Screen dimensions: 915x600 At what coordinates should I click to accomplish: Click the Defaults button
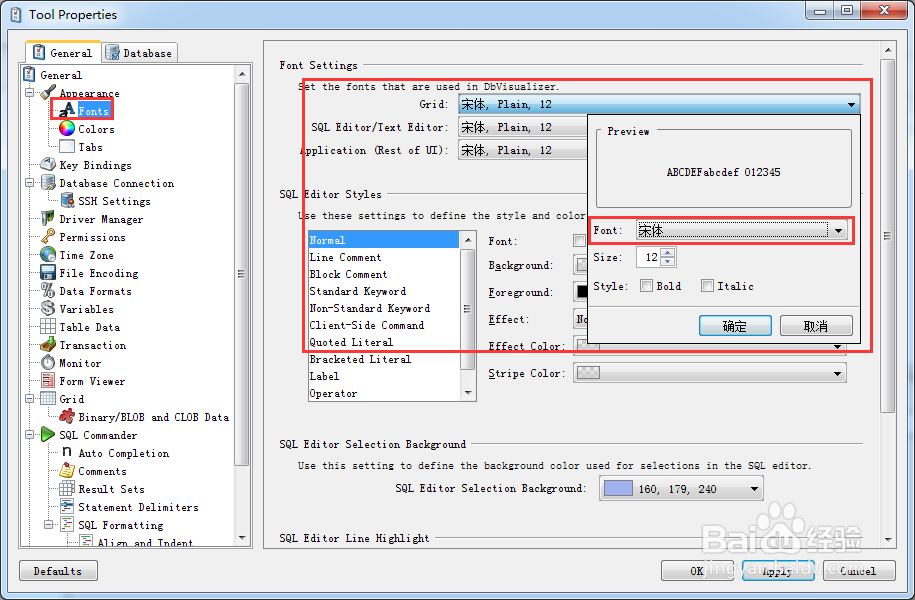58,571
